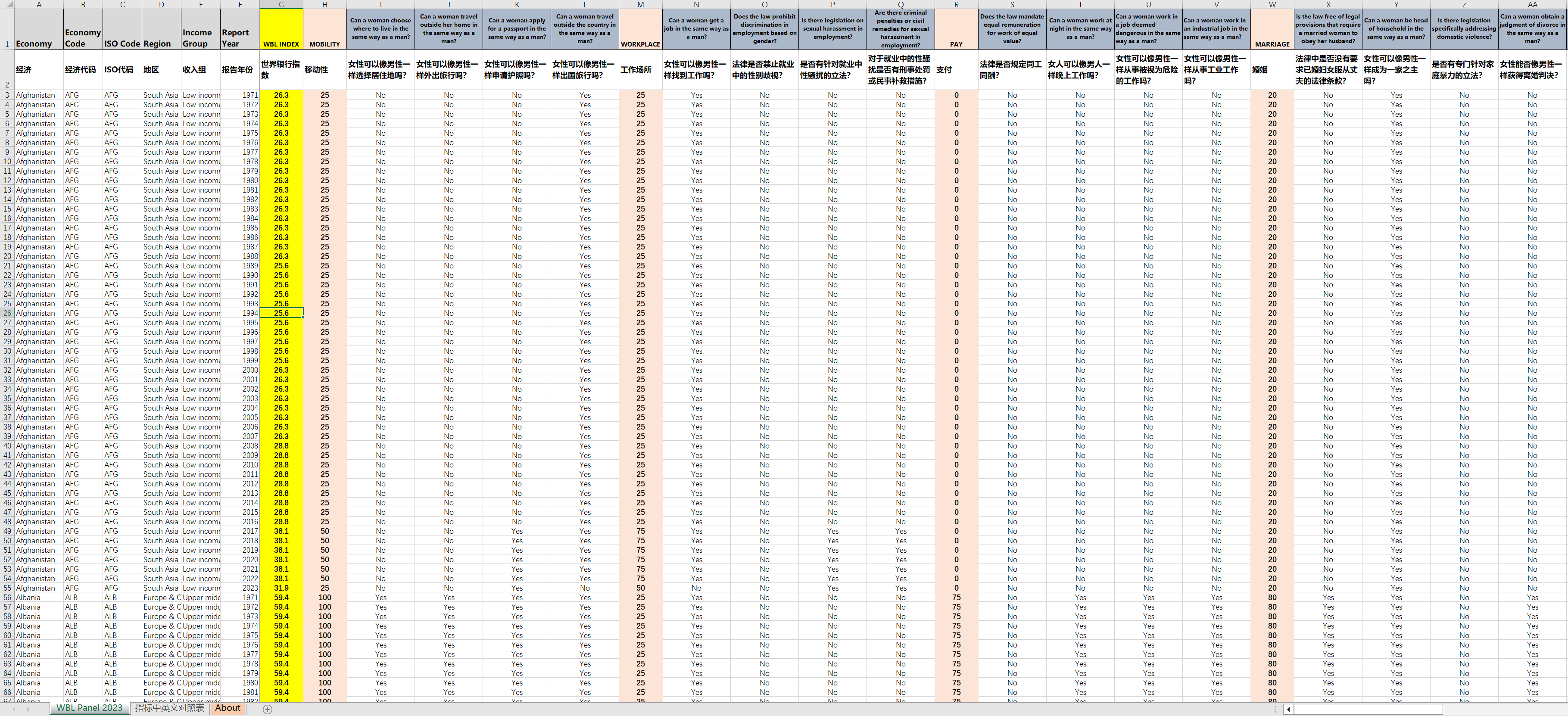Click the select-all corner triangle
The image size is (1568, 716).
click(7, 4)
